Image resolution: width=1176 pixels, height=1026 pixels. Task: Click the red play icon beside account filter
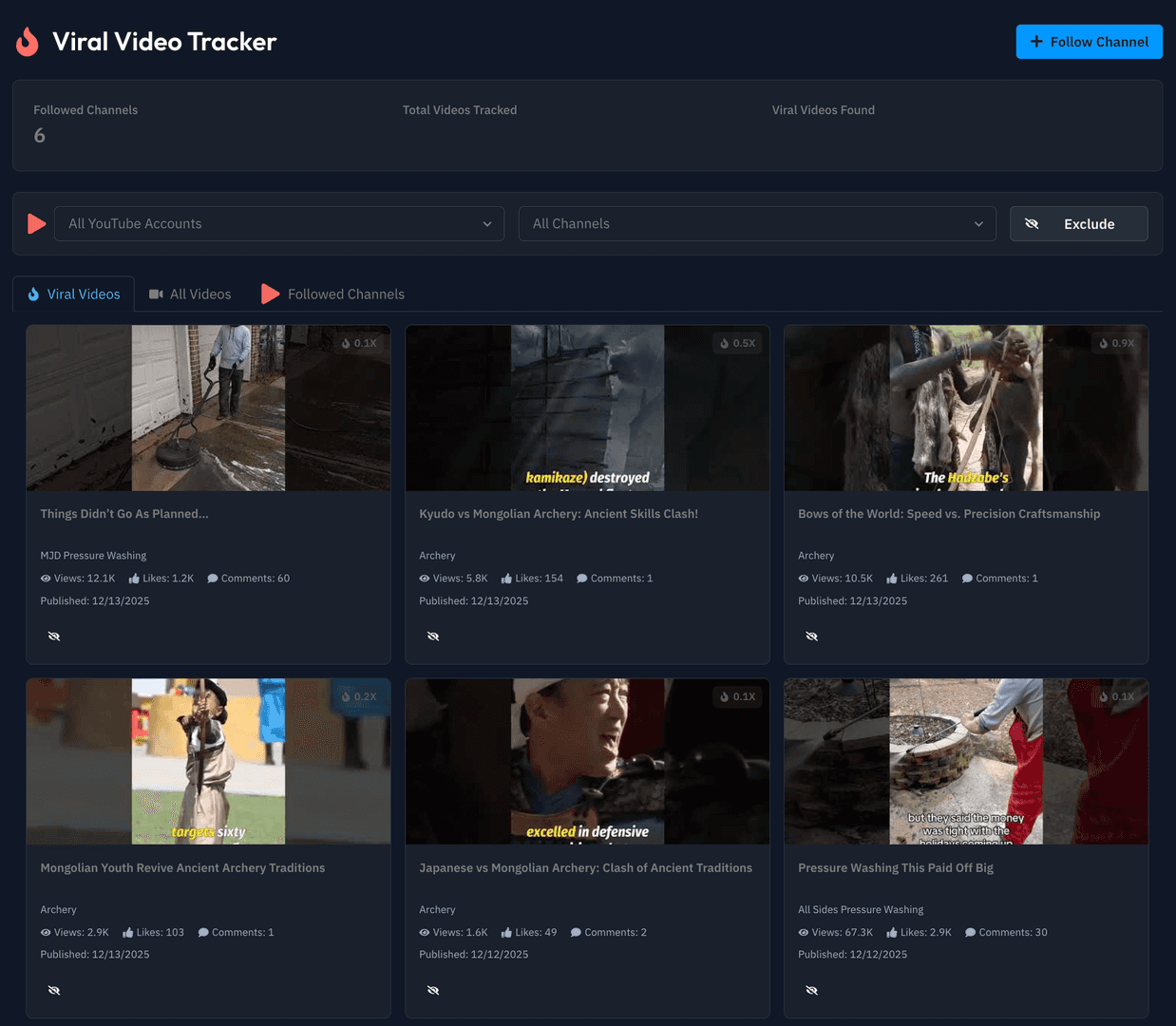coord(36,223)
